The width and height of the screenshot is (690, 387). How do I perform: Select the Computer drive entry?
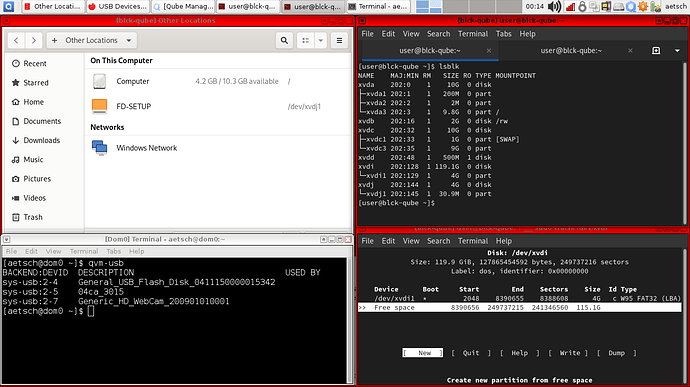(x=218, y=81)
